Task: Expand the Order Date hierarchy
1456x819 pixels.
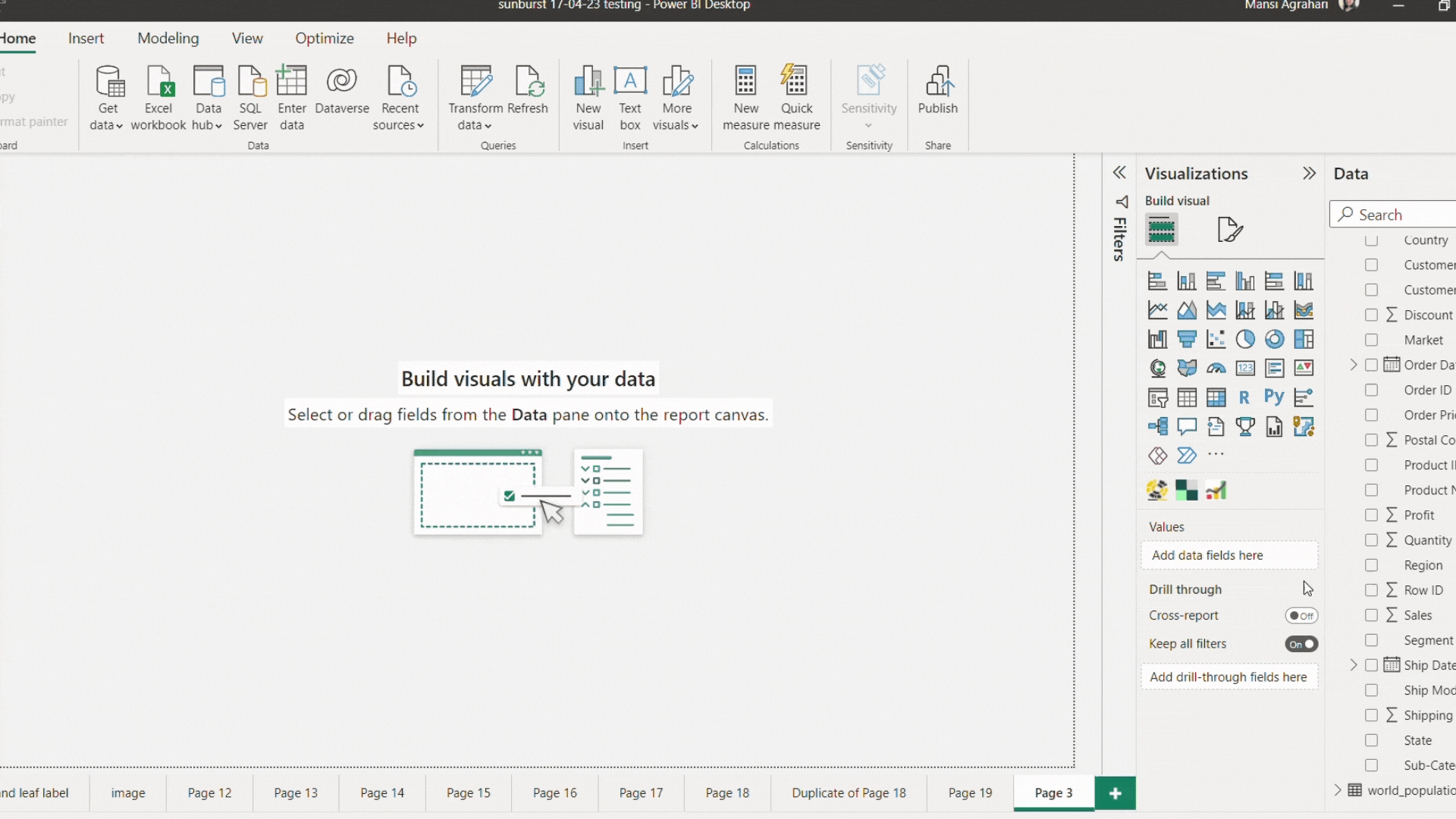Action: 1354,365
